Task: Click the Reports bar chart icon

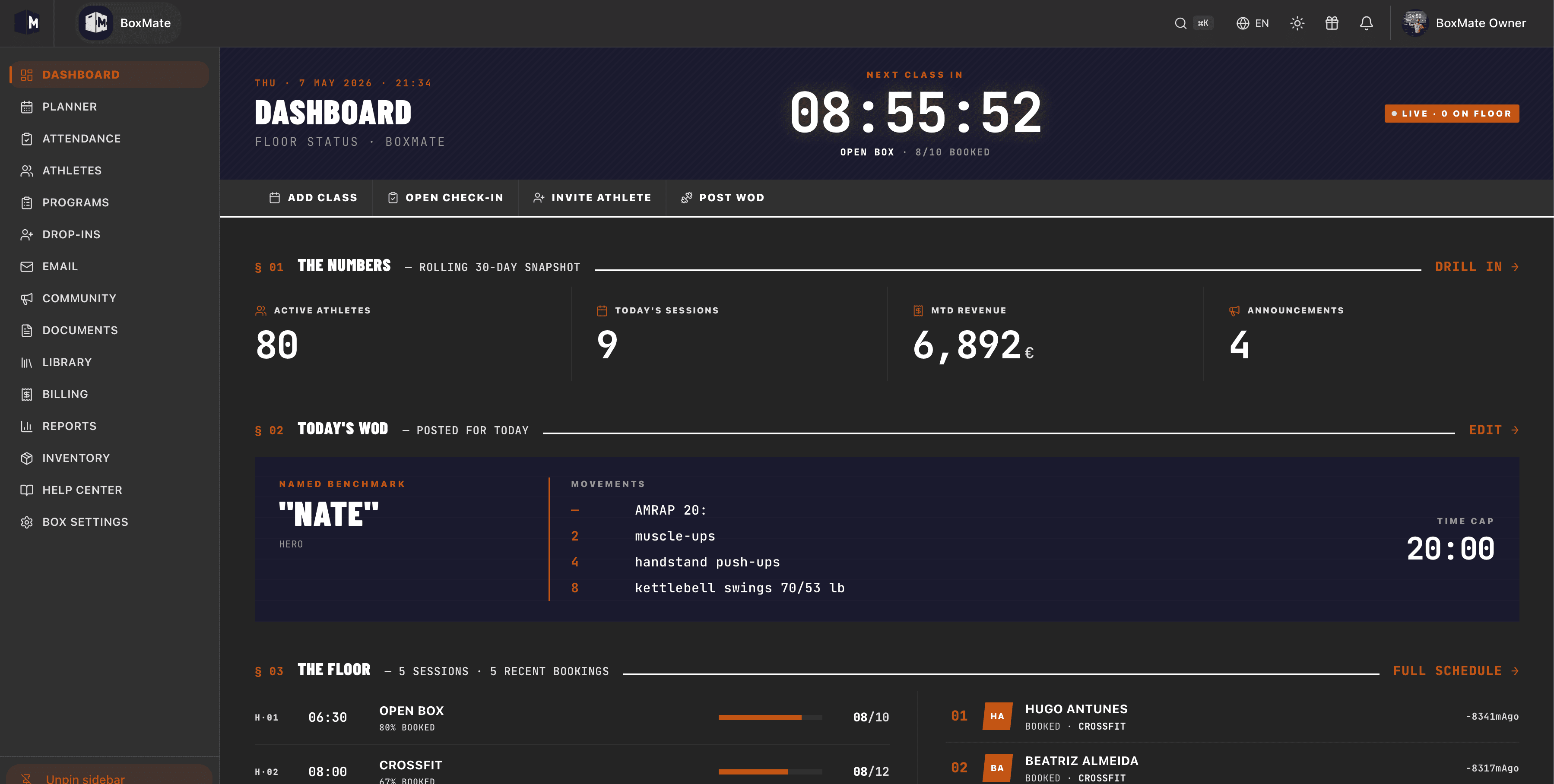Action: [x=26, y=427]
